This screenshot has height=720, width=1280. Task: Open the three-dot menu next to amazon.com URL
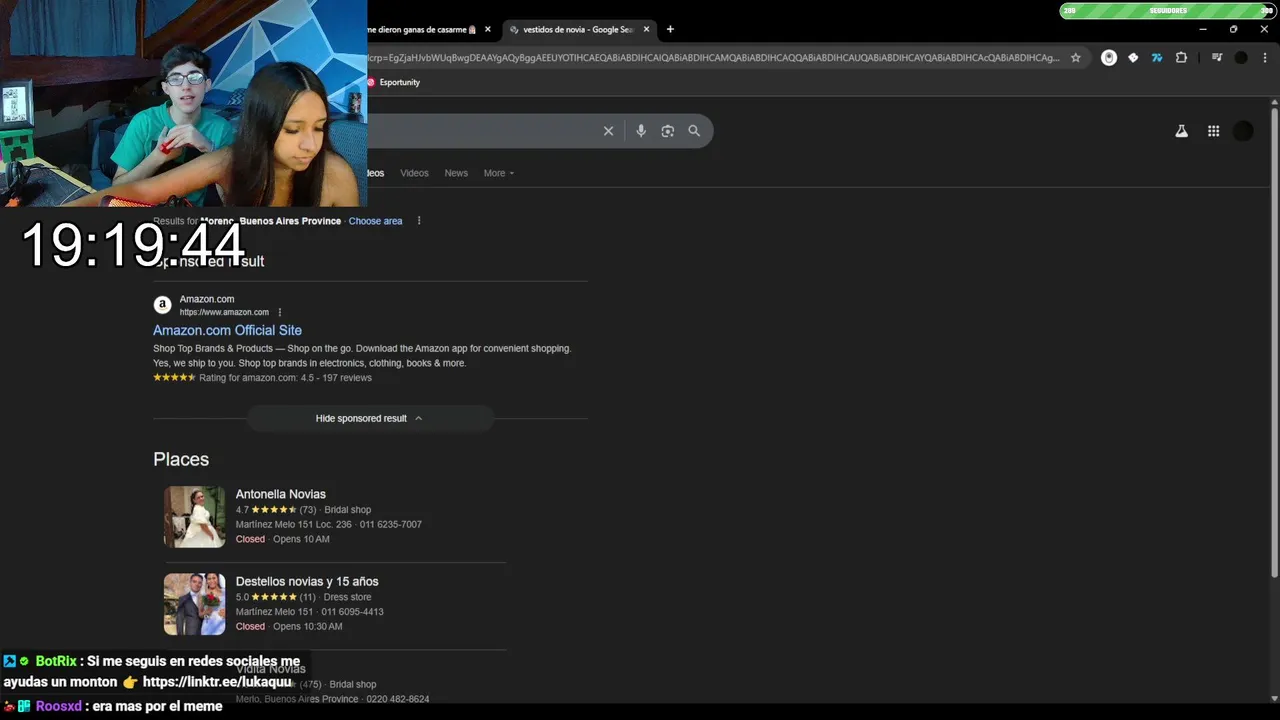(279, 312)
